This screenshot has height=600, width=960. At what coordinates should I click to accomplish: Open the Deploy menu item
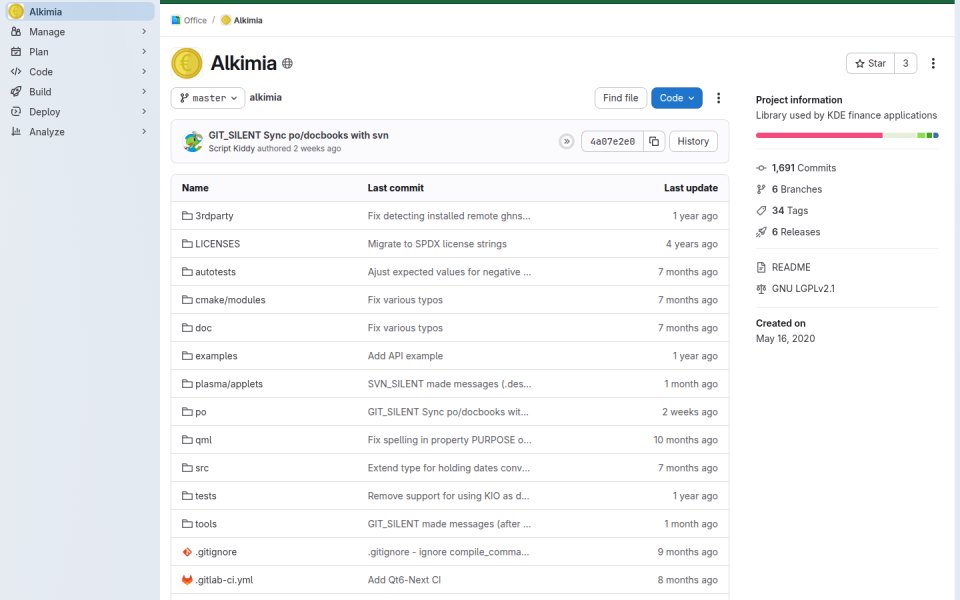(x=80, y=112)
